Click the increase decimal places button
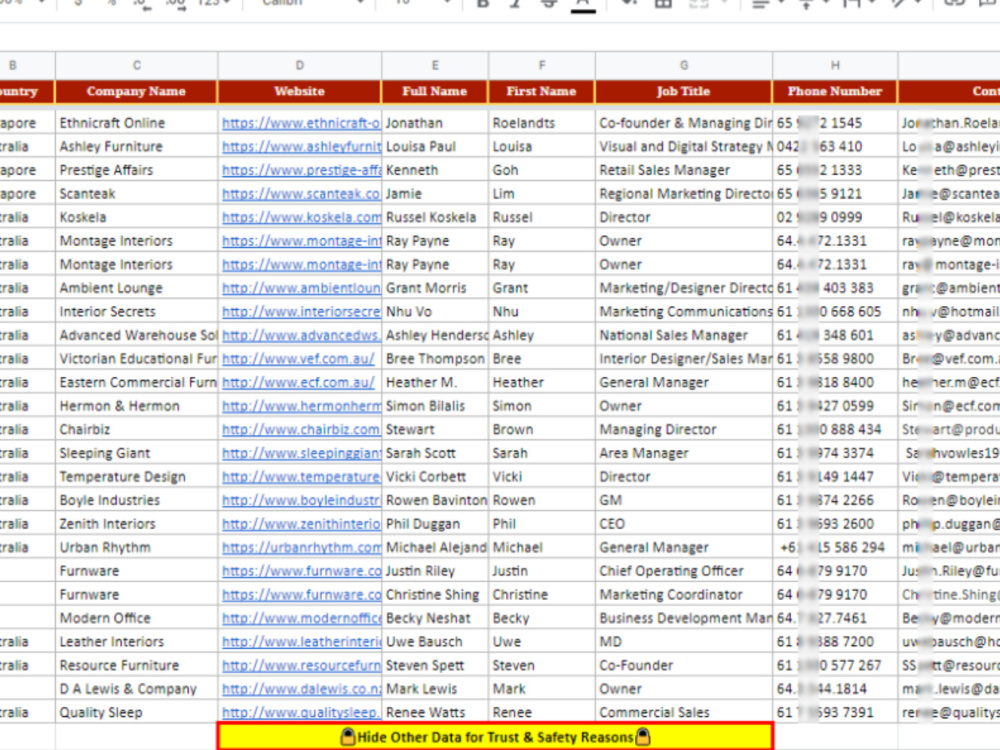Image resolution: width=1000 pixels, height=750 pixels. click(175, 4)
